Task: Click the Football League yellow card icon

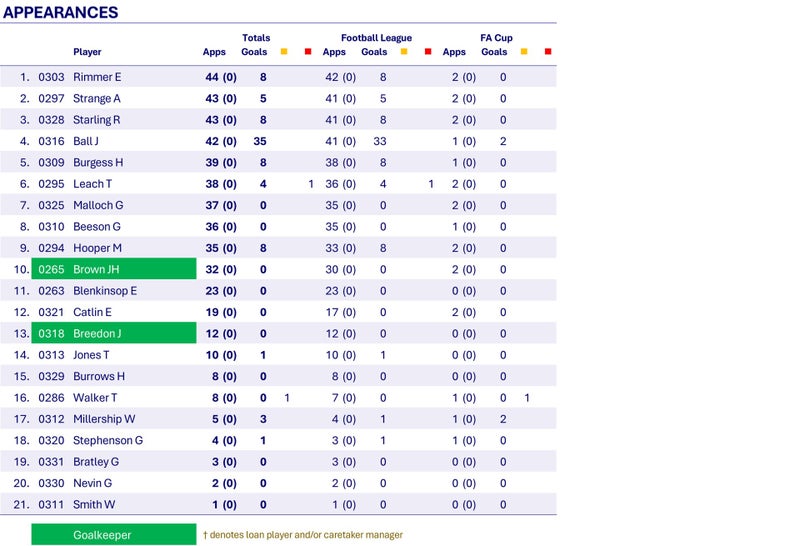Action: pos(404,52)
